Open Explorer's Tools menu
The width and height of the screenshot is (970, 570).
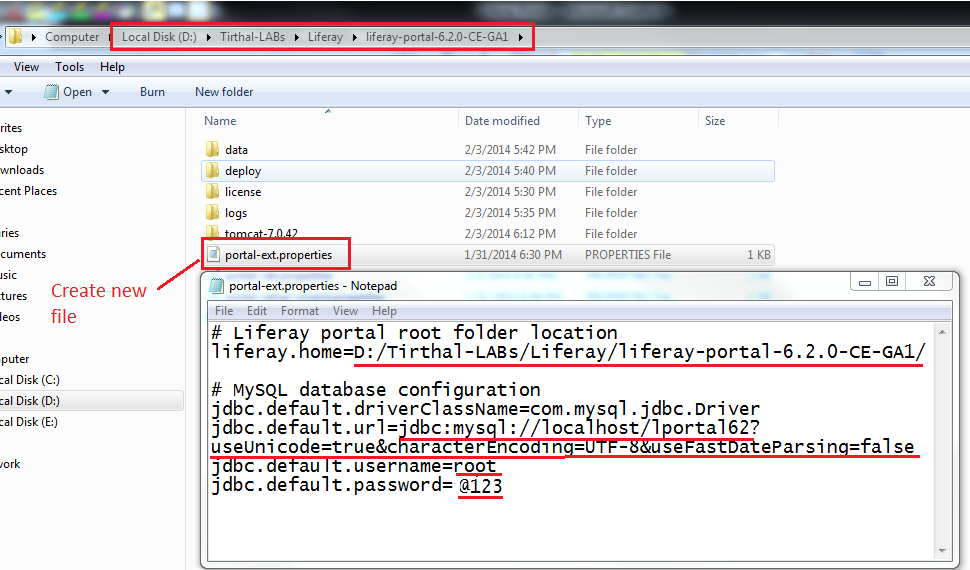[69, 67]
